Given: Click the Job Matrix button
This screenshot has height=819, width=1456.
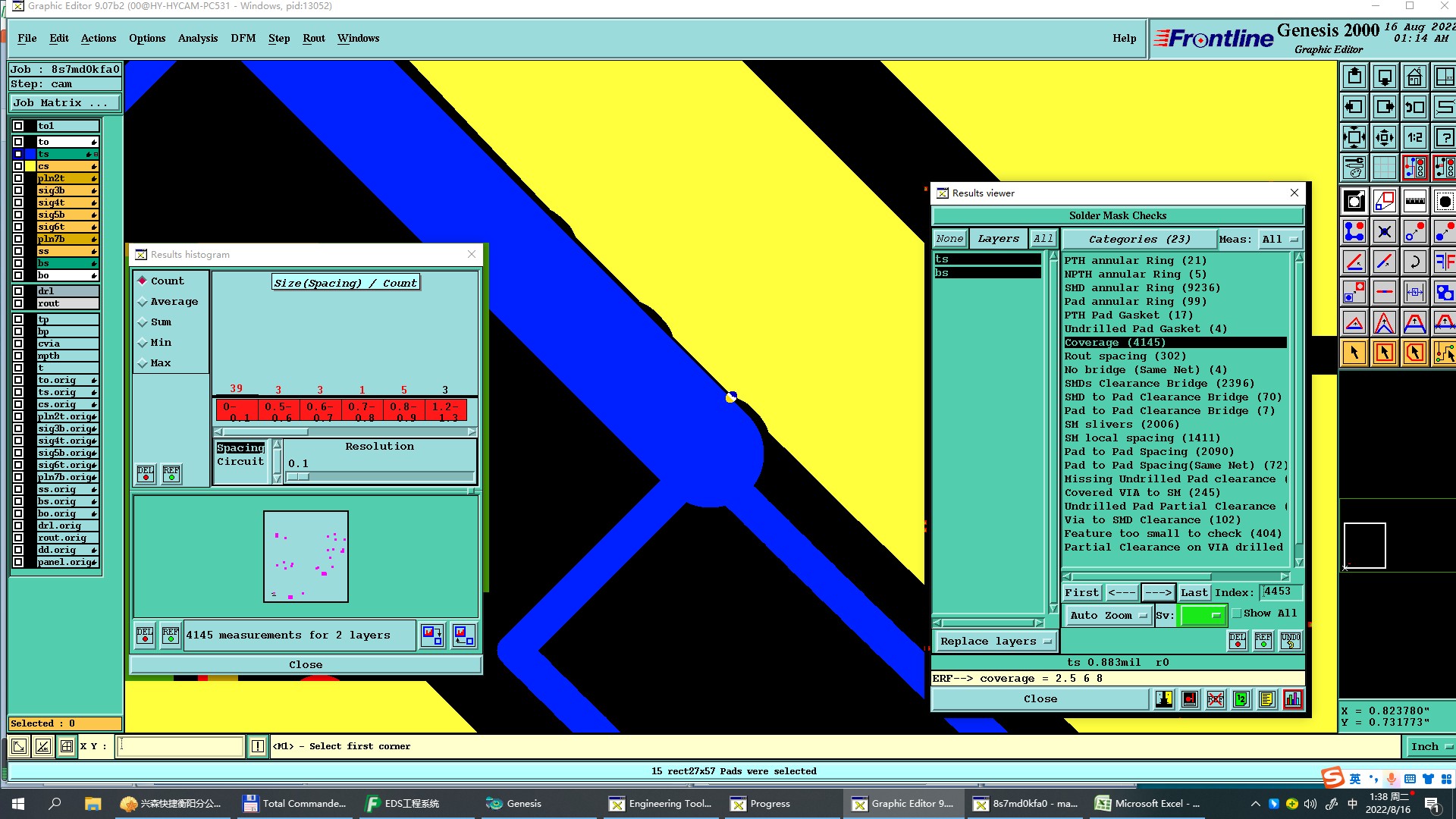Looking at the screenshot, I should (x=64, y=103).
